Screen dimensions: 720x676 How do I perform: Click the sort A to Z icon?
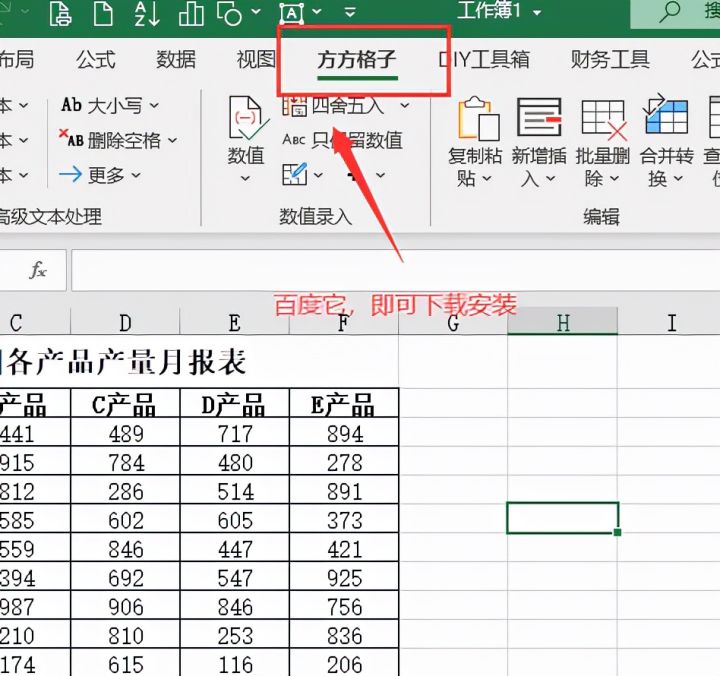tap(147, 13)
